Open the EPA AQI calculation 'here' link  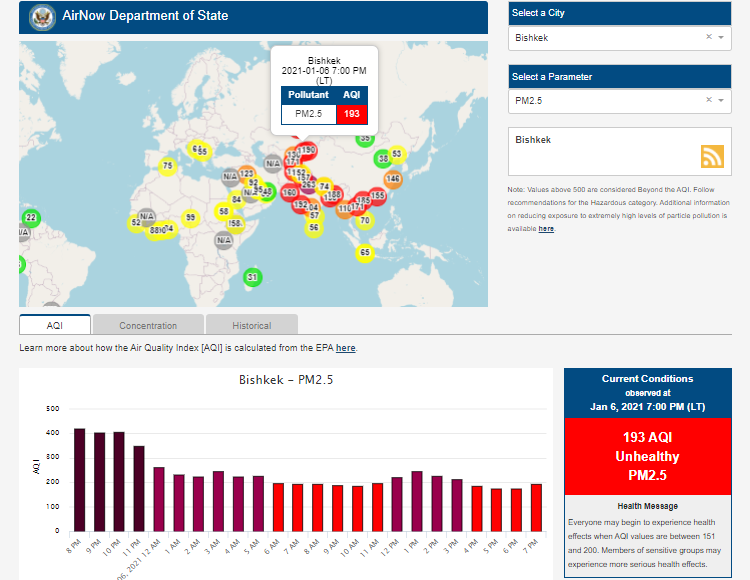tap(345, 348)
